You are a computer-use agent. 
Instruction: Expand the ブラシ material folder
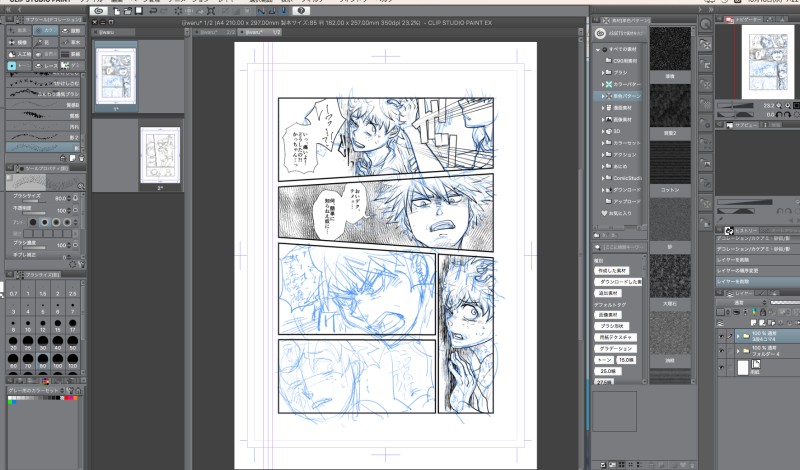pyautogui.click(x=603, y=72)
